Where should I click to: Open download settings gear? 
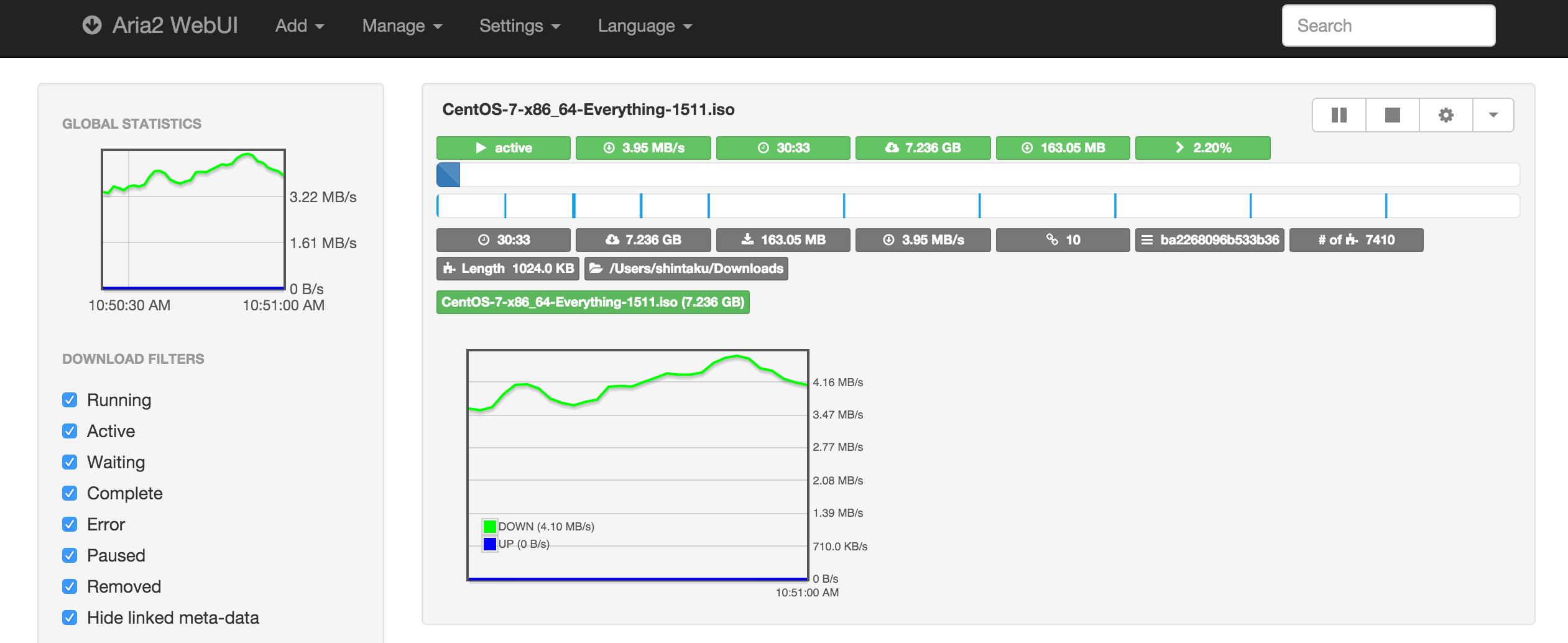pos(1446,115)
